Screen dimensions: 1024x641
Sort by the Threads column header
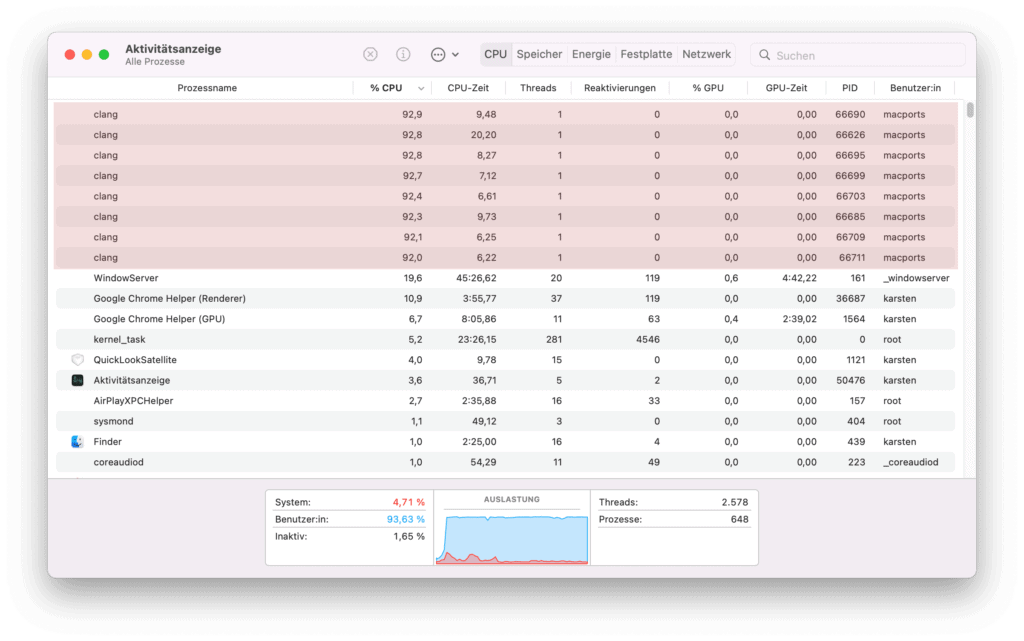click(538, 87)
